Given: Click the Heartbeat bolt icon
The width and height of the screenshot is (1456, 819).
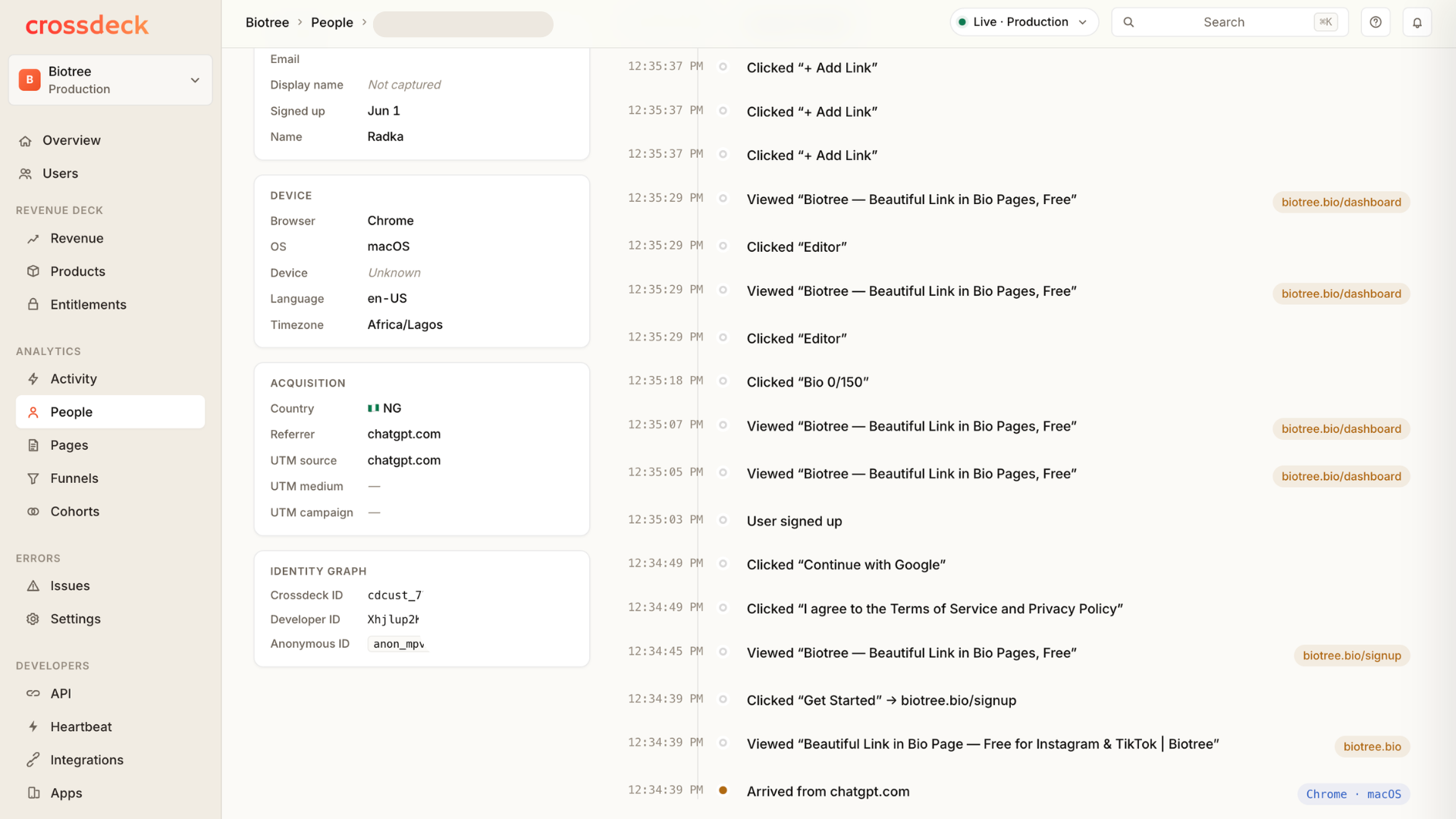Looking at the screenshot, I should [33, 726].
